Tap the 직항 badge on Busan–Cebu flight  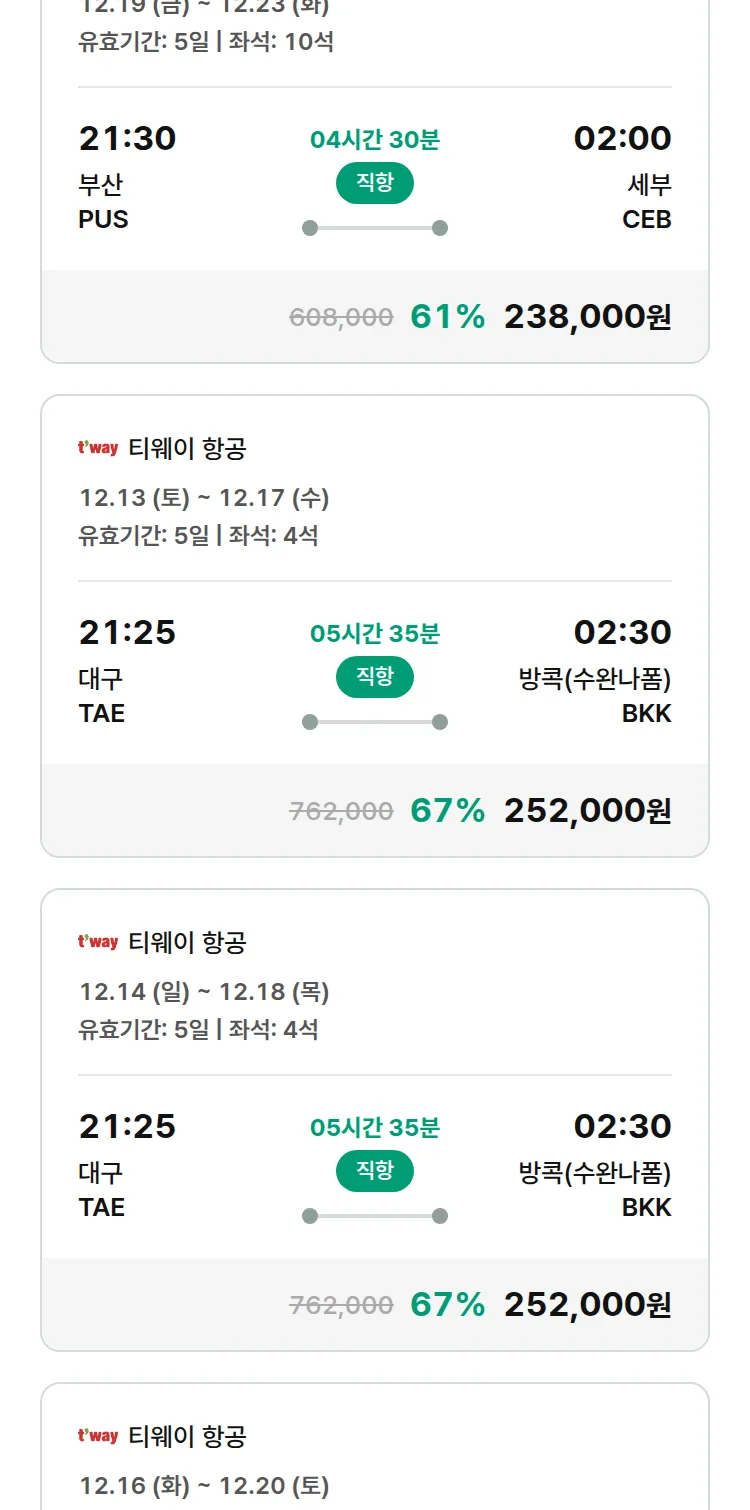click(374, 183)
